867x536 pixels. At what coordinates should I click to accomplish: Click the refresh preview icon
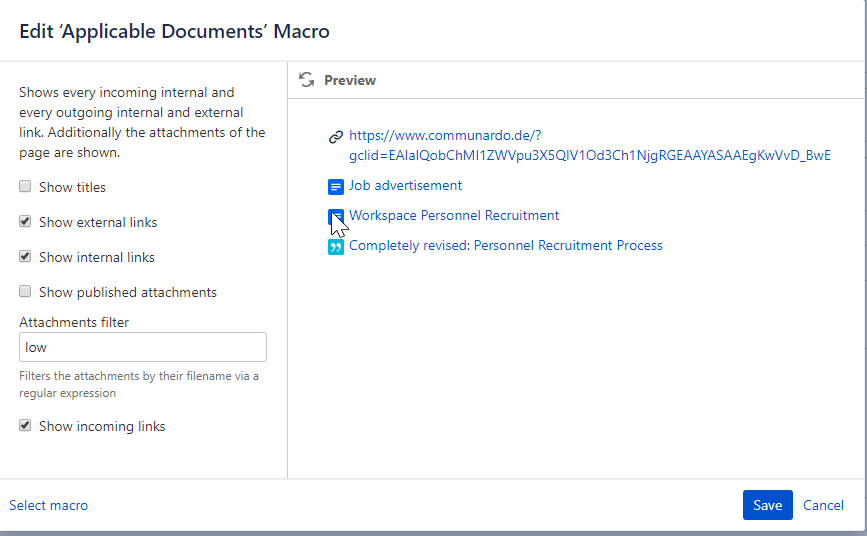(x=307, y=80)
